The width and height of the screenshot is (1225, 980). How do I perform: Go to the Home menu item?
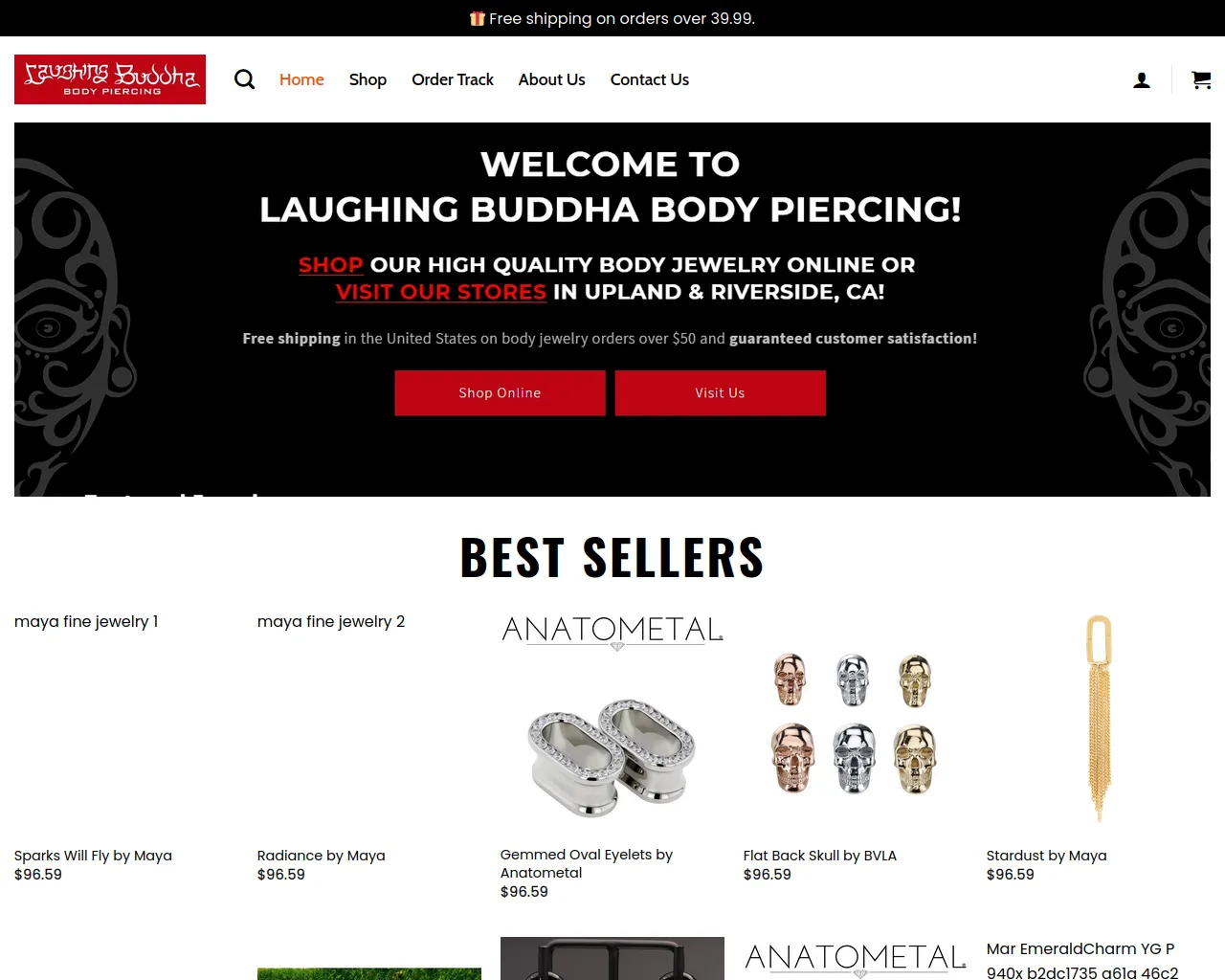coord(301,79)
